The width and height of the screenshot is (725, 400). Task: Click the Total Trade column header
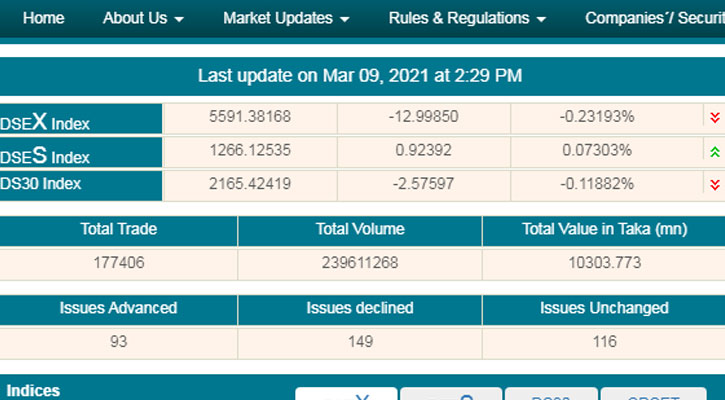(x=118, y=229)
